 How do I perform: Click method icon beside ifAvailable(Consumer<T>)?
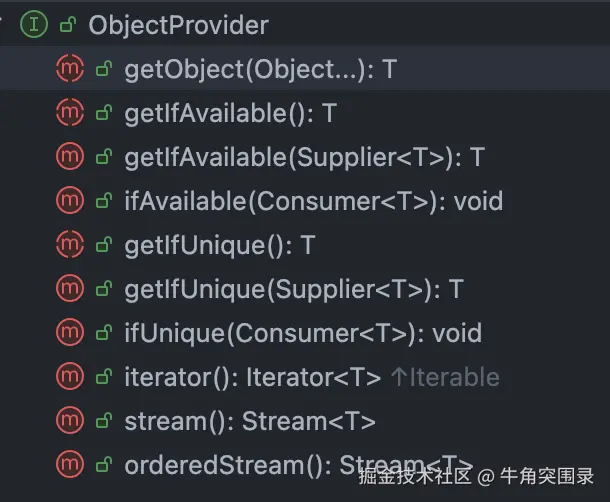coord(69,201)
